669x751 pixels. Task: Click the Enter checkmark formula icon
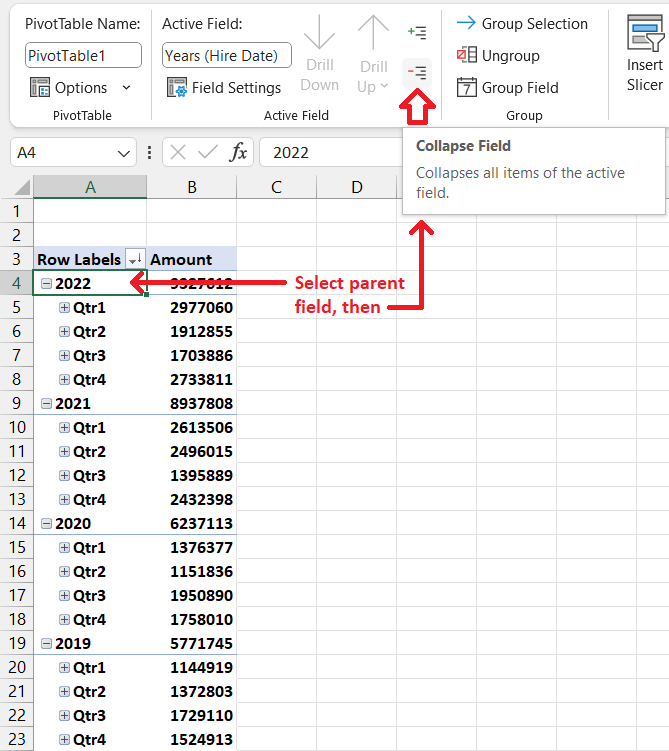[208, 153]
